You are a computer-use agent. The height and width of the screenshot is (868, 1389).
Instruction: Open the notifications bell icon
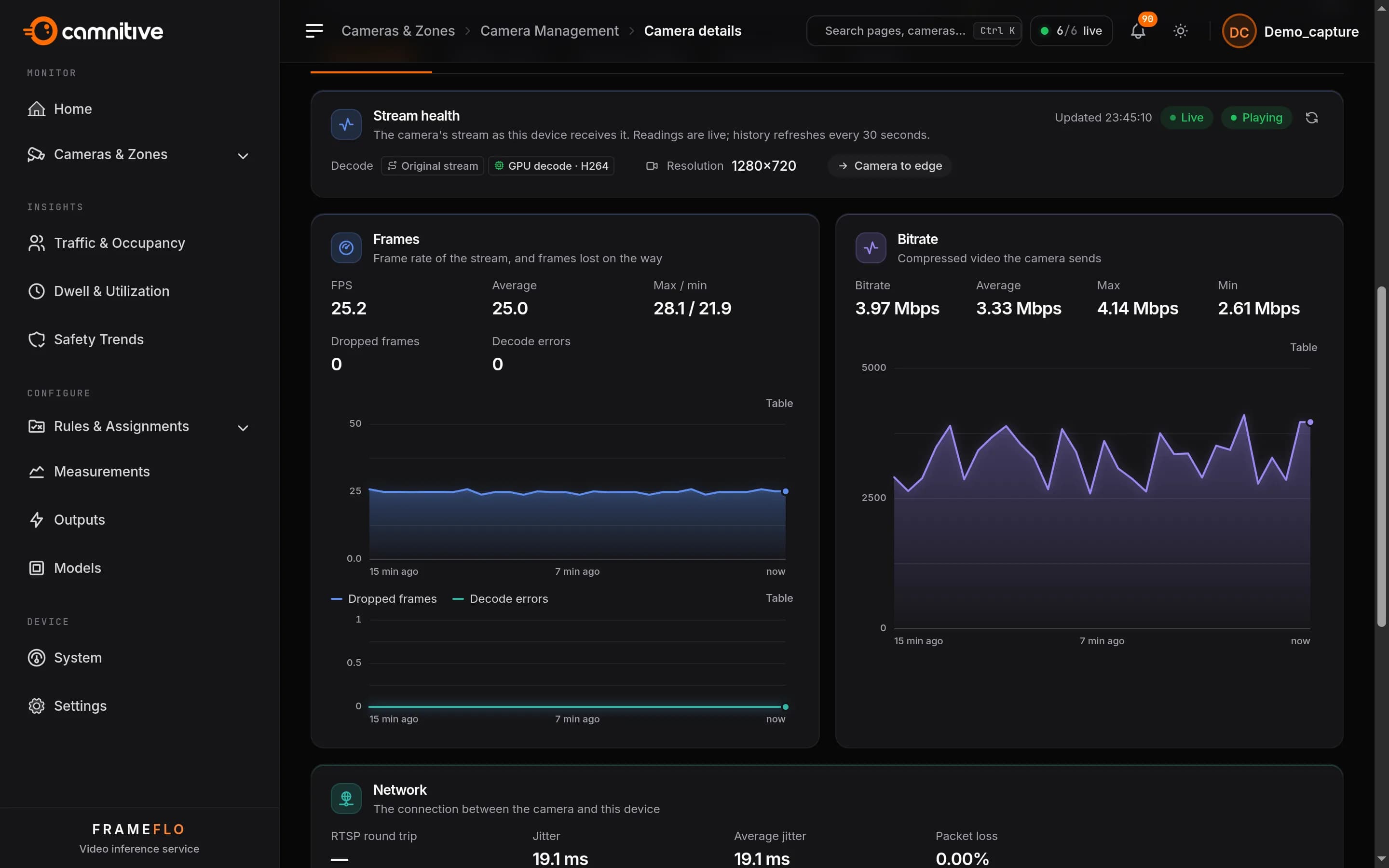pyautogui.click(x=1138, y=31)
